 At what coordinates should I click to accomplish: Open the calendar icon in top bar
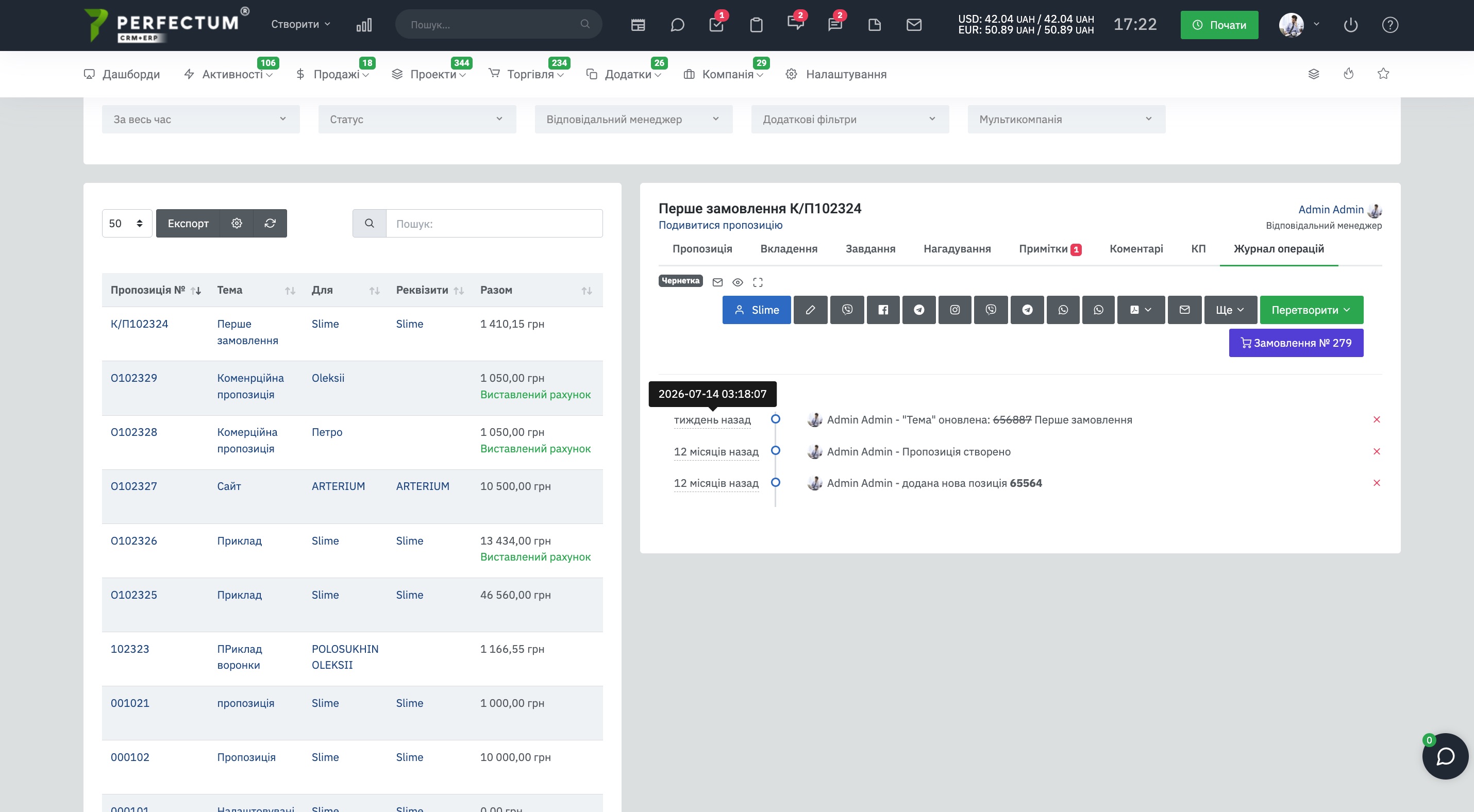point(638,25)
